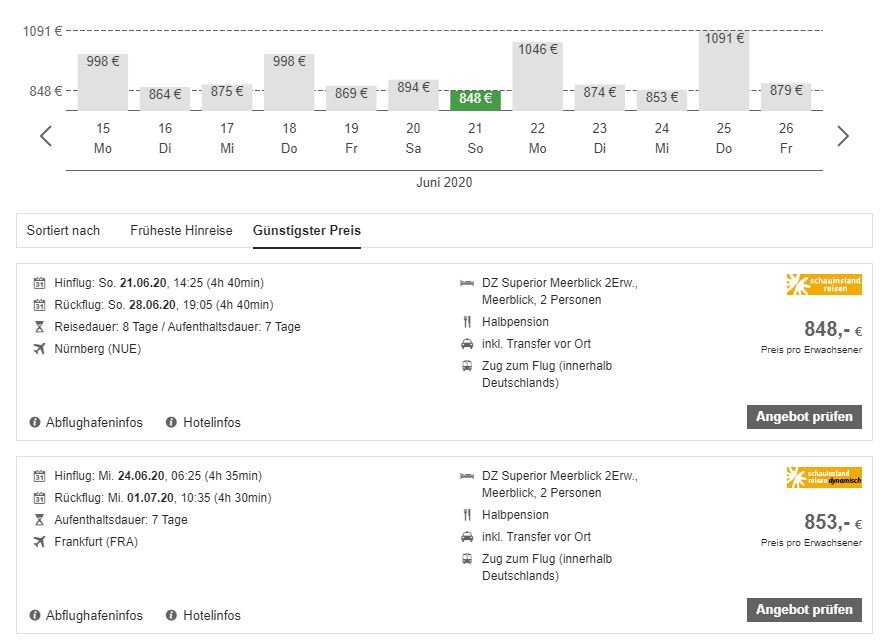Choose the 853 € bar for the 24th
Viewport: 890px width, 641px height.
[x=662, y=98]
